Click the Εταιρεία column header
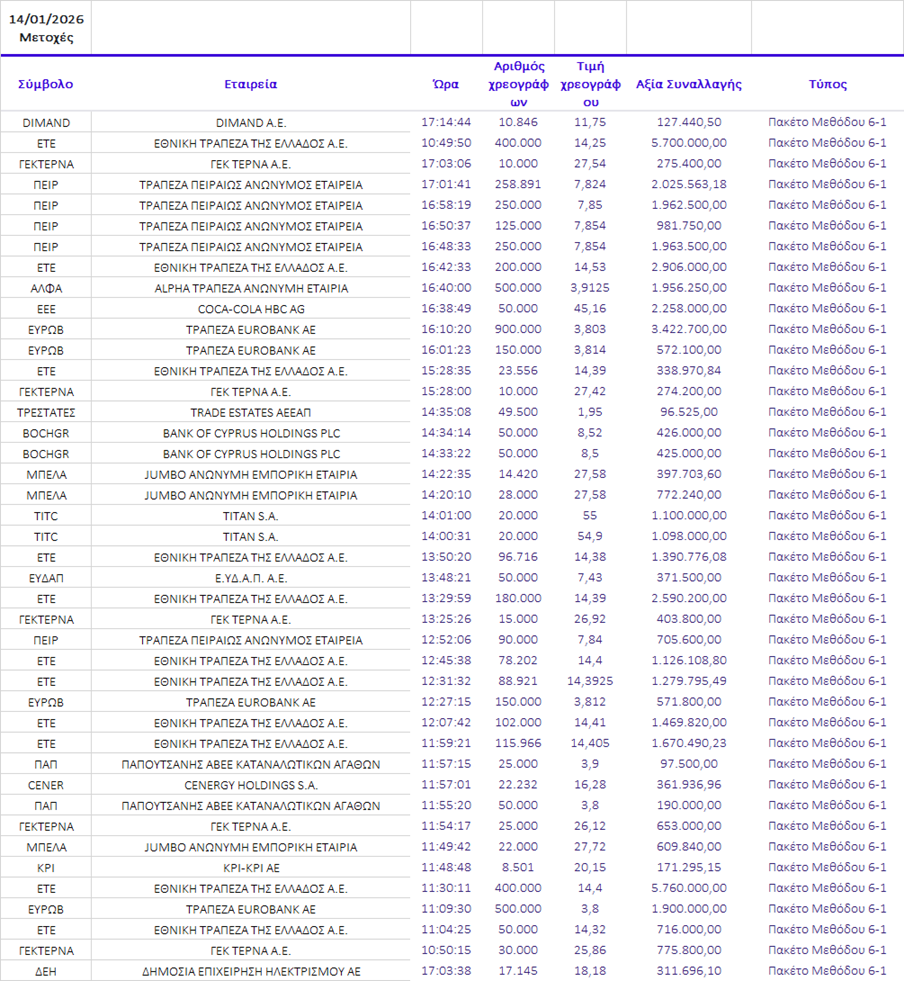Image resolution: width=904 pixels, height=981 pixels. (x=250, y=84)
